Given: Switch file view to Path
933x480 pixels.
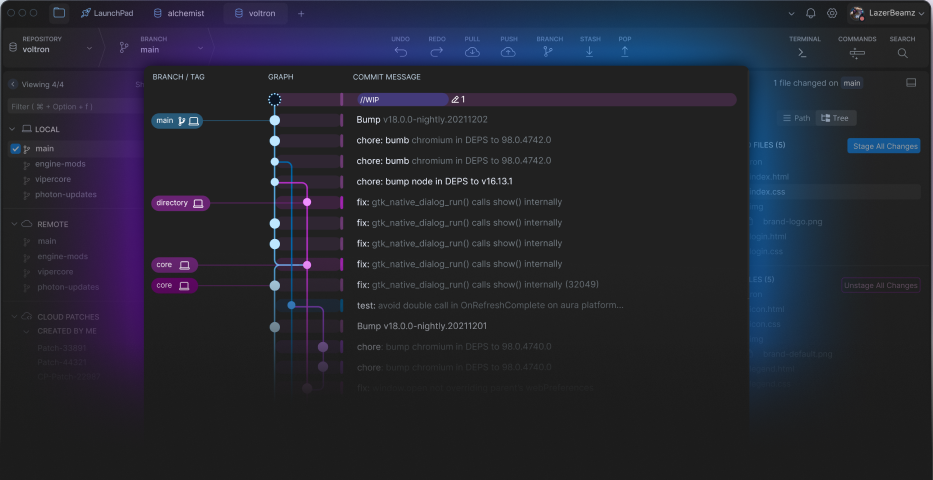Looking at the screenshot, I should [796, 118].
